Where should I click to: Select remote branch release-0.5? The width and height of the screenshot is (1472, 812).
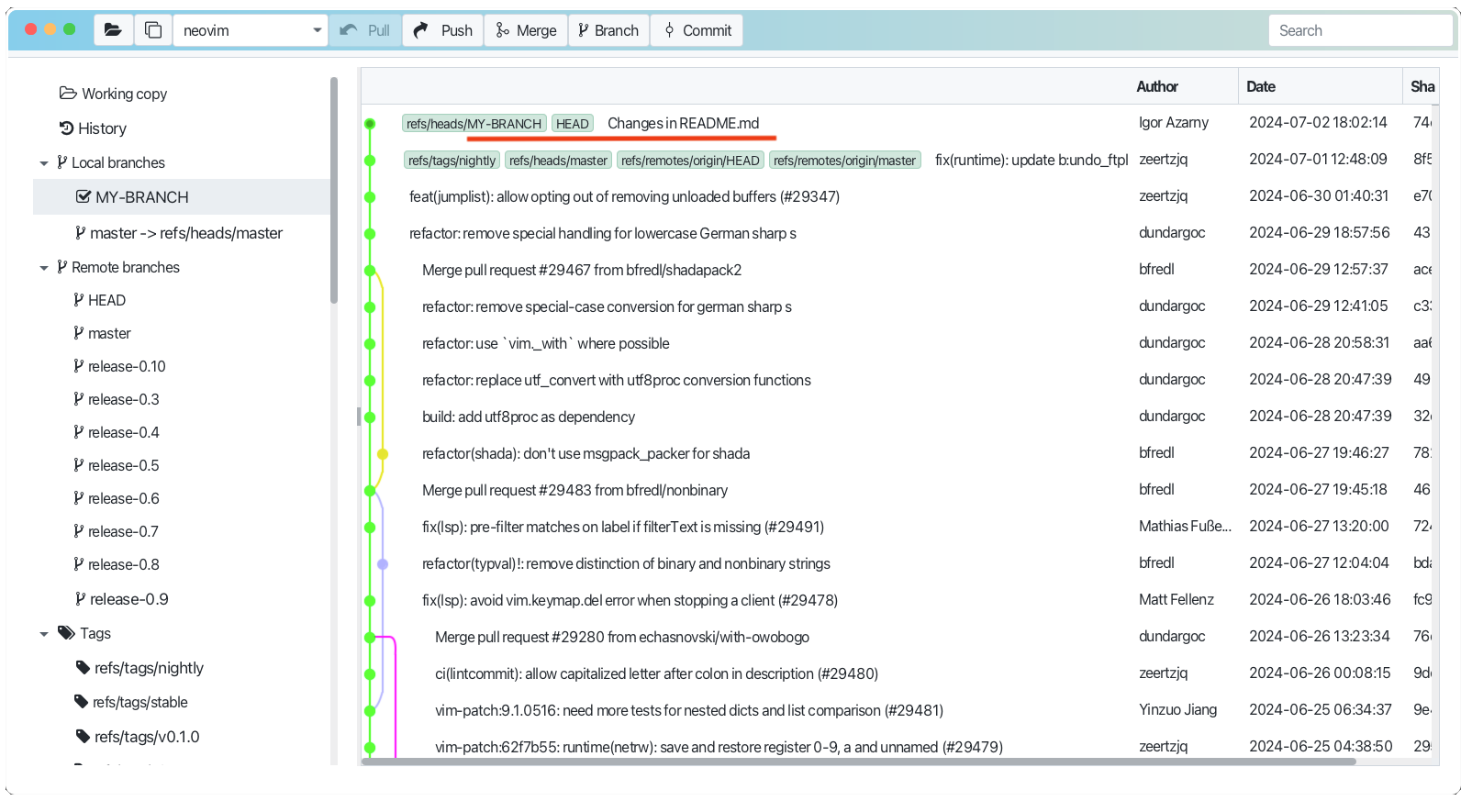pyautogui.click(x=117, y=465)
